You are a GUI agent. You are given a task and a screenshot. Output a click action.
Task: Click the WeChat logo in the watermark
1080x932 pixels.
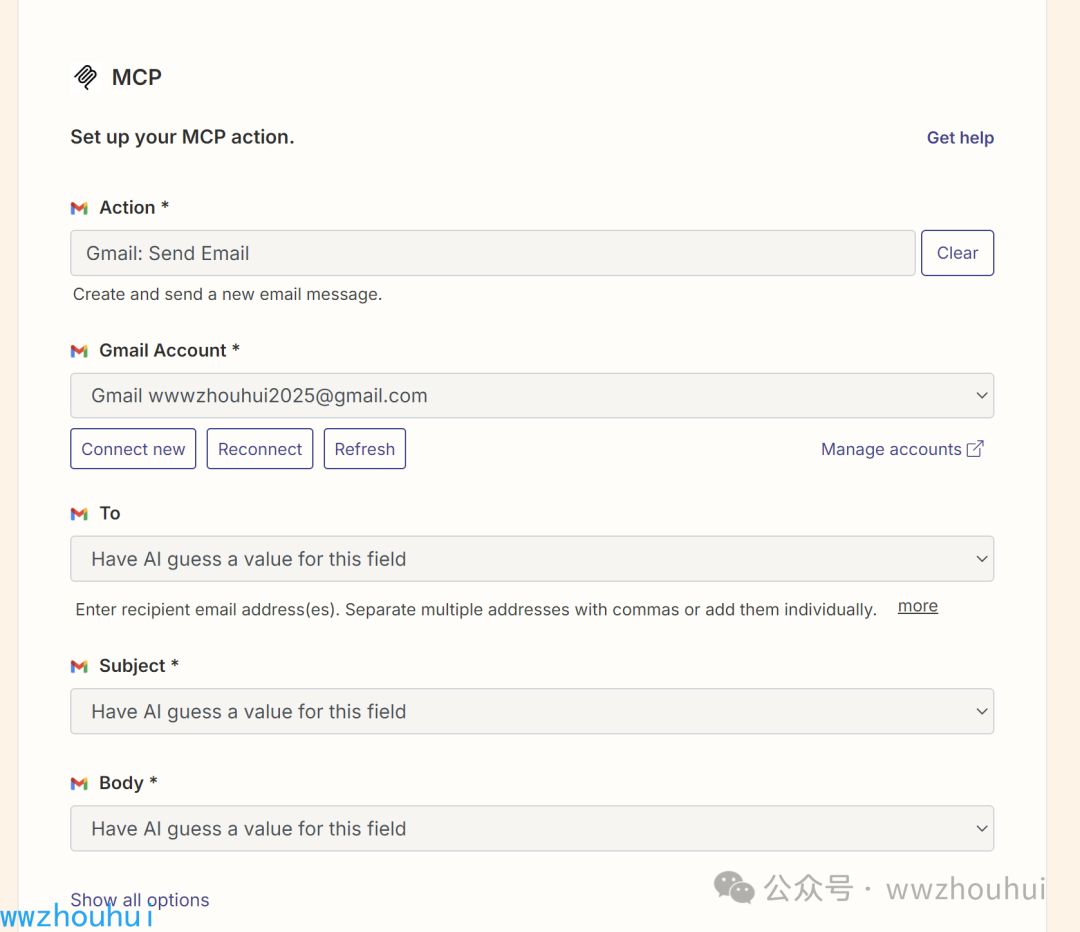734,887
